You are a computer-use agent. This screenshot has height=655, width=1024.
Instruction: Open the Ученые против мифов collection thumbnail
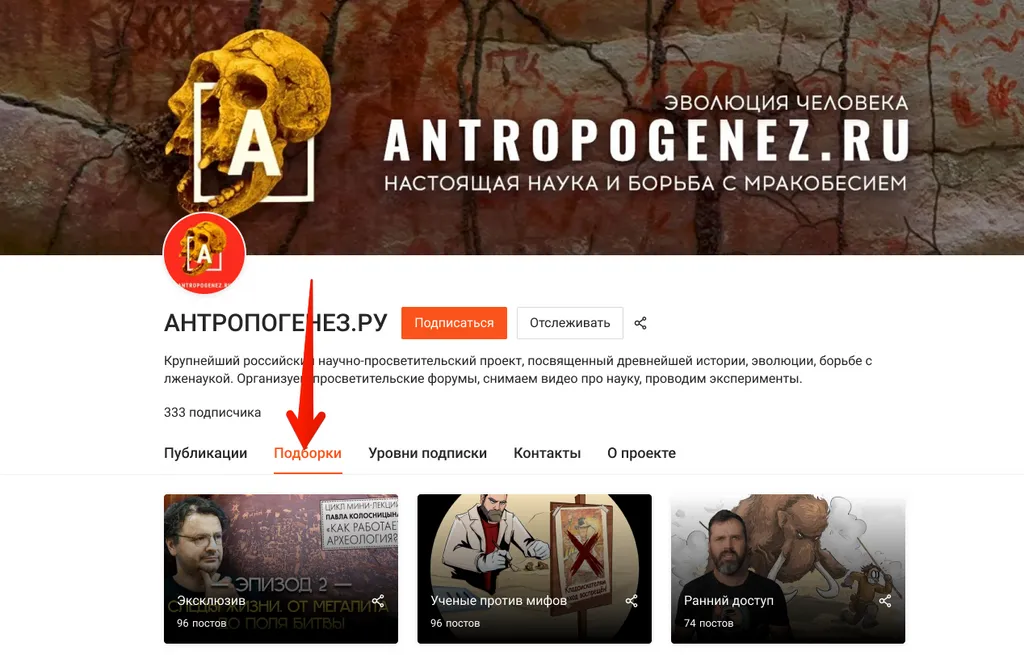[x=534, y=569]
